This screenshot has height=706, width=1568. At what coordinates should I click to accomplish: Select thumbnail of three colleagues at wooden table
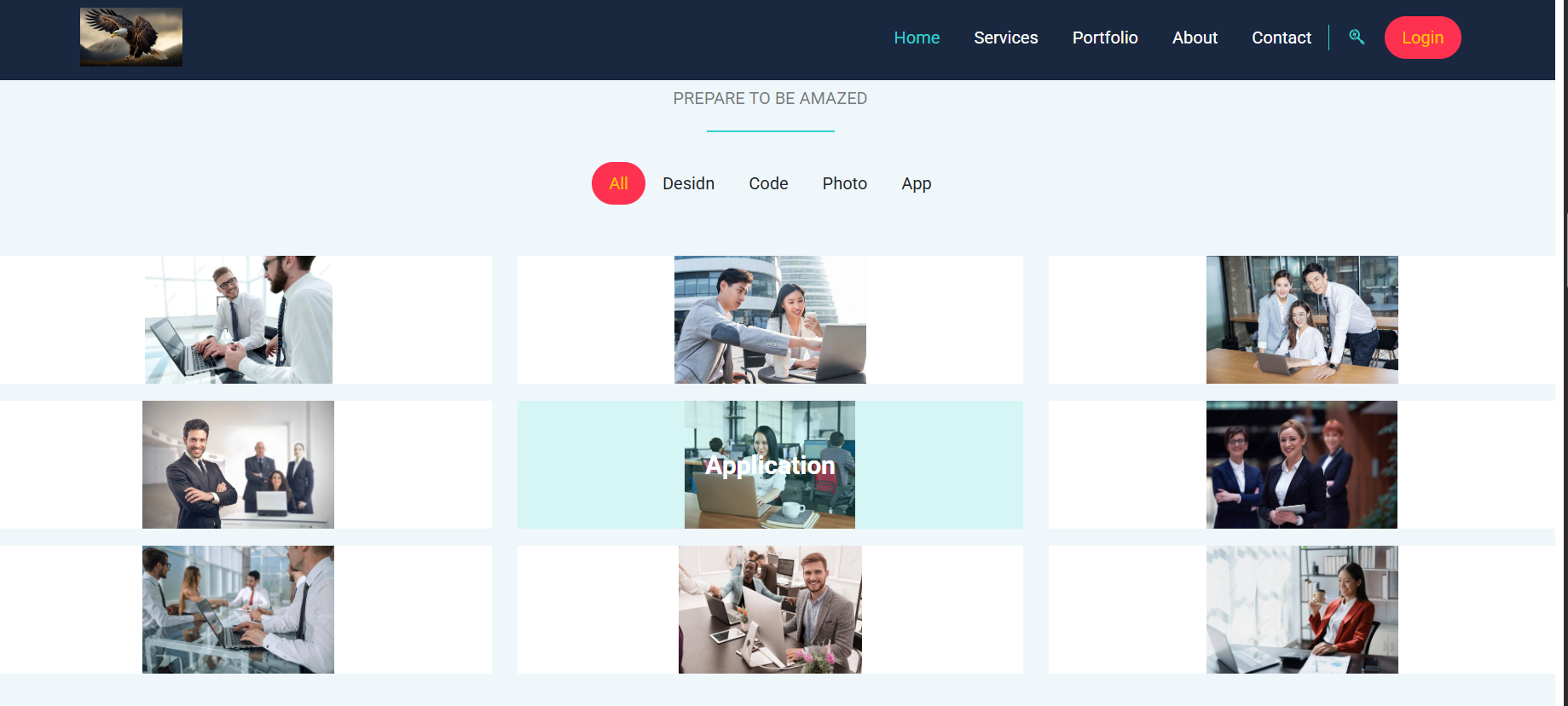[1302, 320]
